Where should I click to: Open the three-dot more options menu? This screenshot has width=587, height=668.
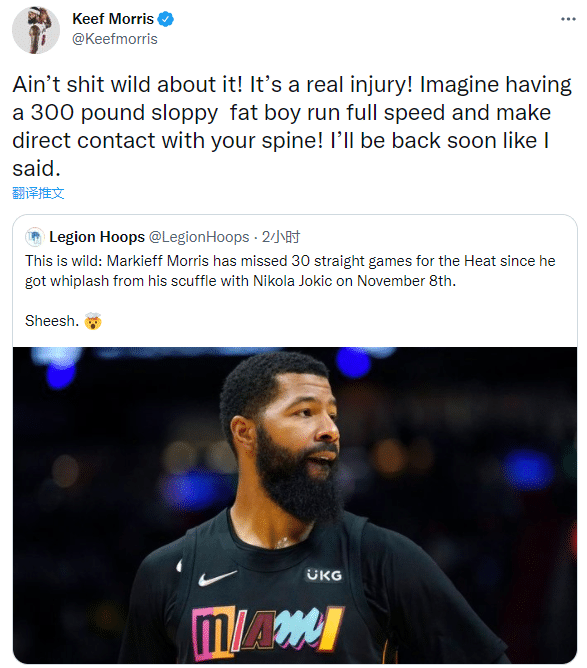pyautogui.click(x=568, y=19)
